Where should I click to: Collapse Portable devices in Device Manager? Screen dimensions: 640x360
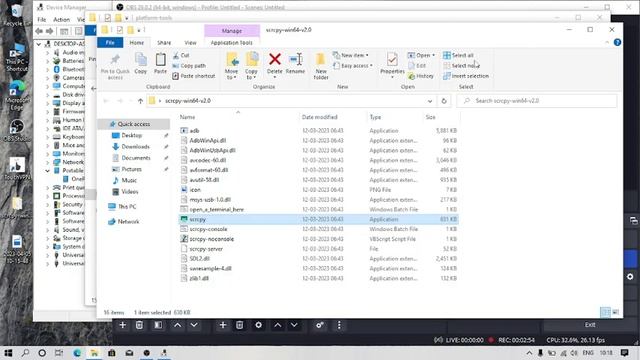click(x=47, y=171)
